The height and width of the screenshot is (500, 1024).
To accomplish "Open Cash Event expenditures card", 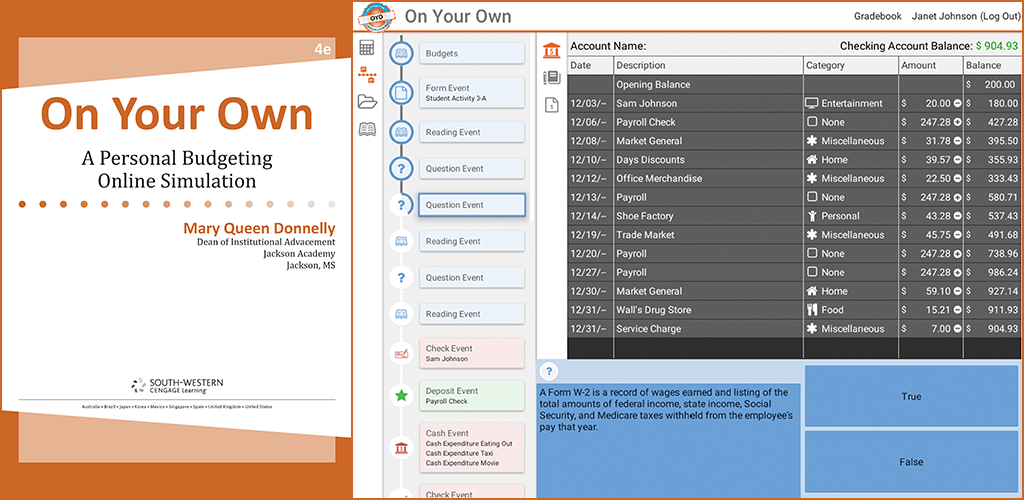I will click(472, 448).
